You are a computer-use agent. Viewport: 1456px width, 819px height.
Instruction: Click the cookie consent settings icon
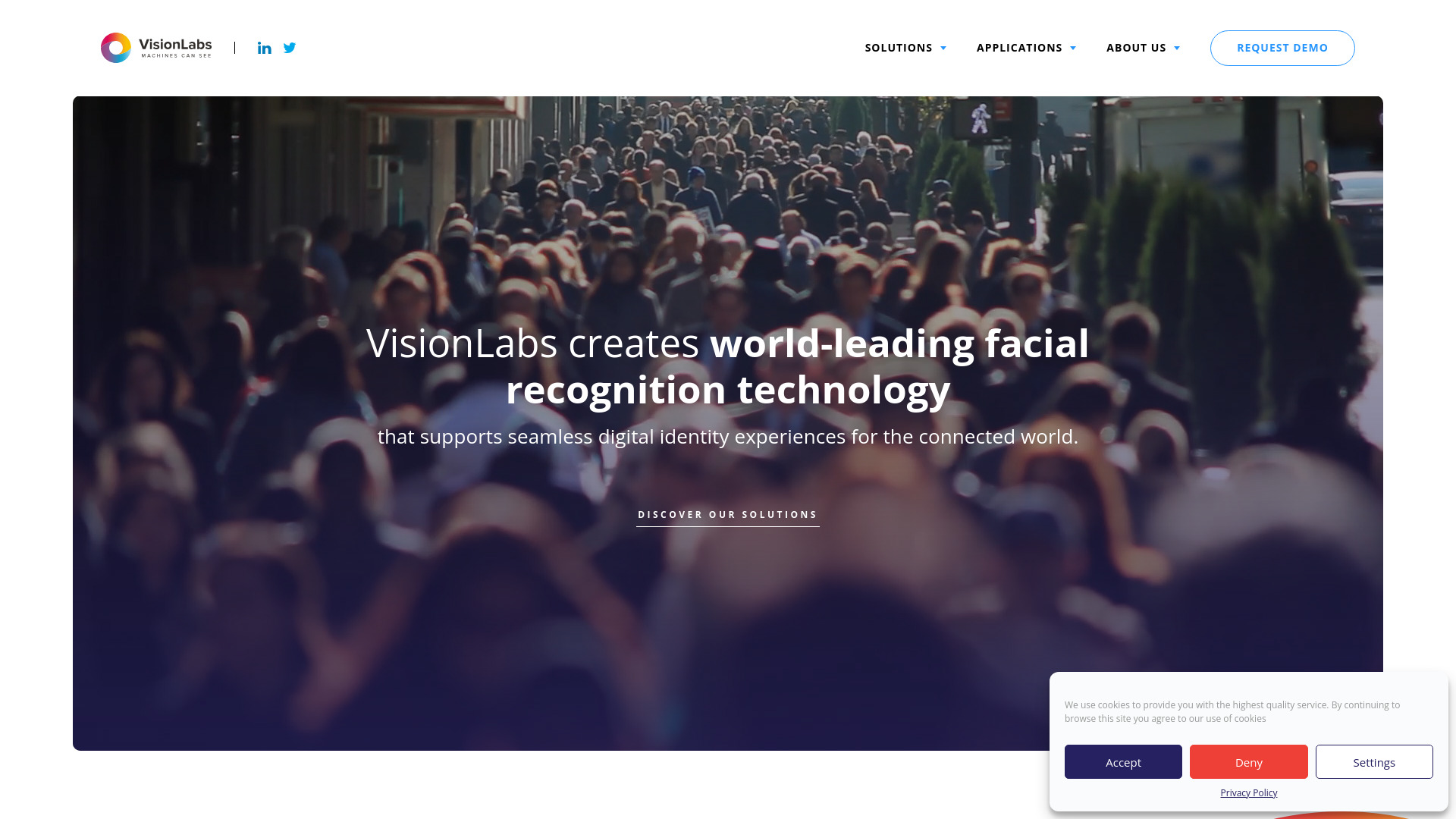[x=1374, y=762]
